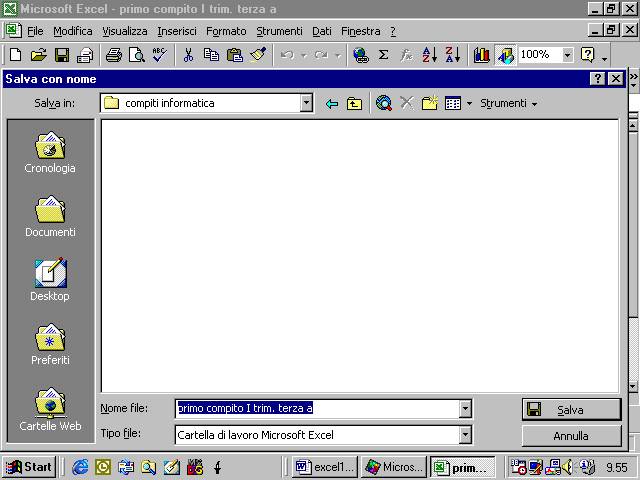Open a file with the Open folder icon
The width and height of the screenshot is (640, 480).
pyautogui.click(x=39, y=54)
